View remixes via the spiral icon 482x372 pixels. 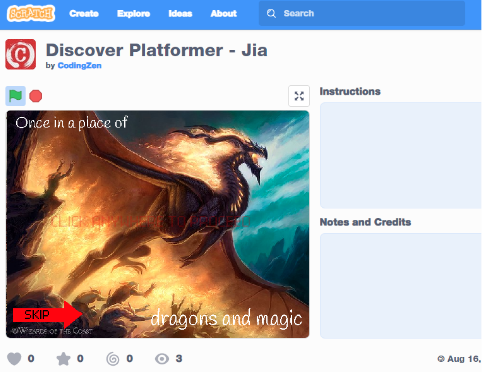coord(113,359)
